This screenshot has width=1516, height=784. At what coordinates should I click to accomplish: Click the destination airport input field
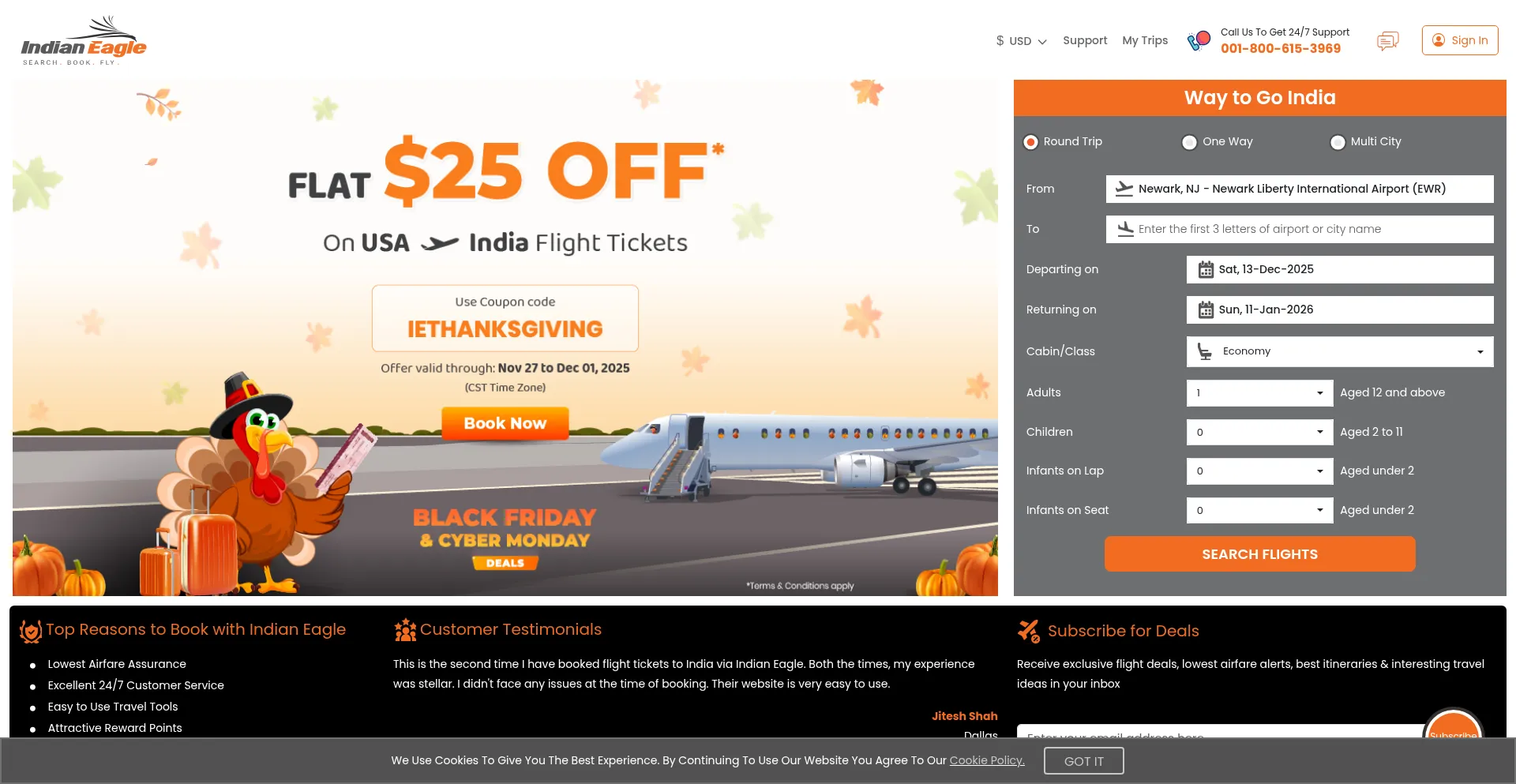coord(1311,230)
